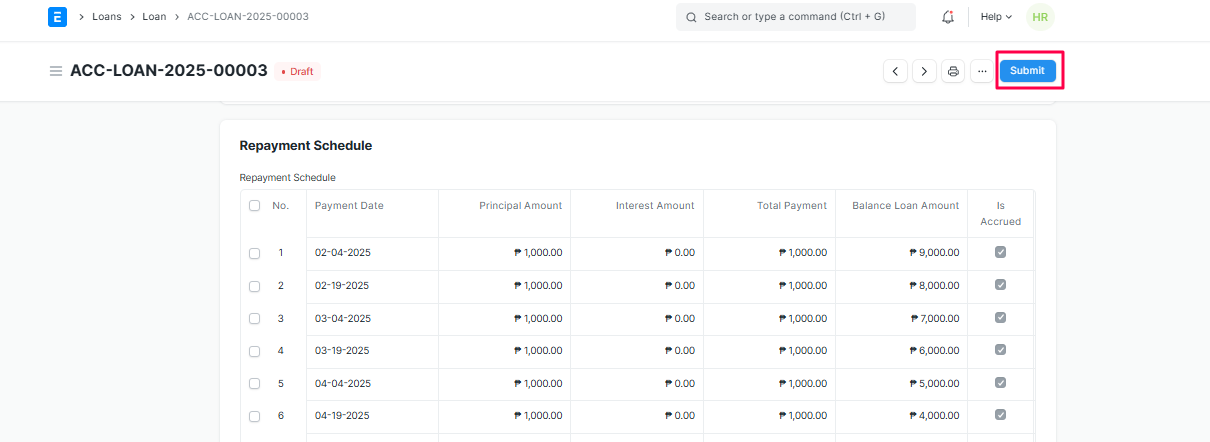Viewport: 1210px width, 442px height.
Task: Submit the loan document
Action: coord(1027,71)
